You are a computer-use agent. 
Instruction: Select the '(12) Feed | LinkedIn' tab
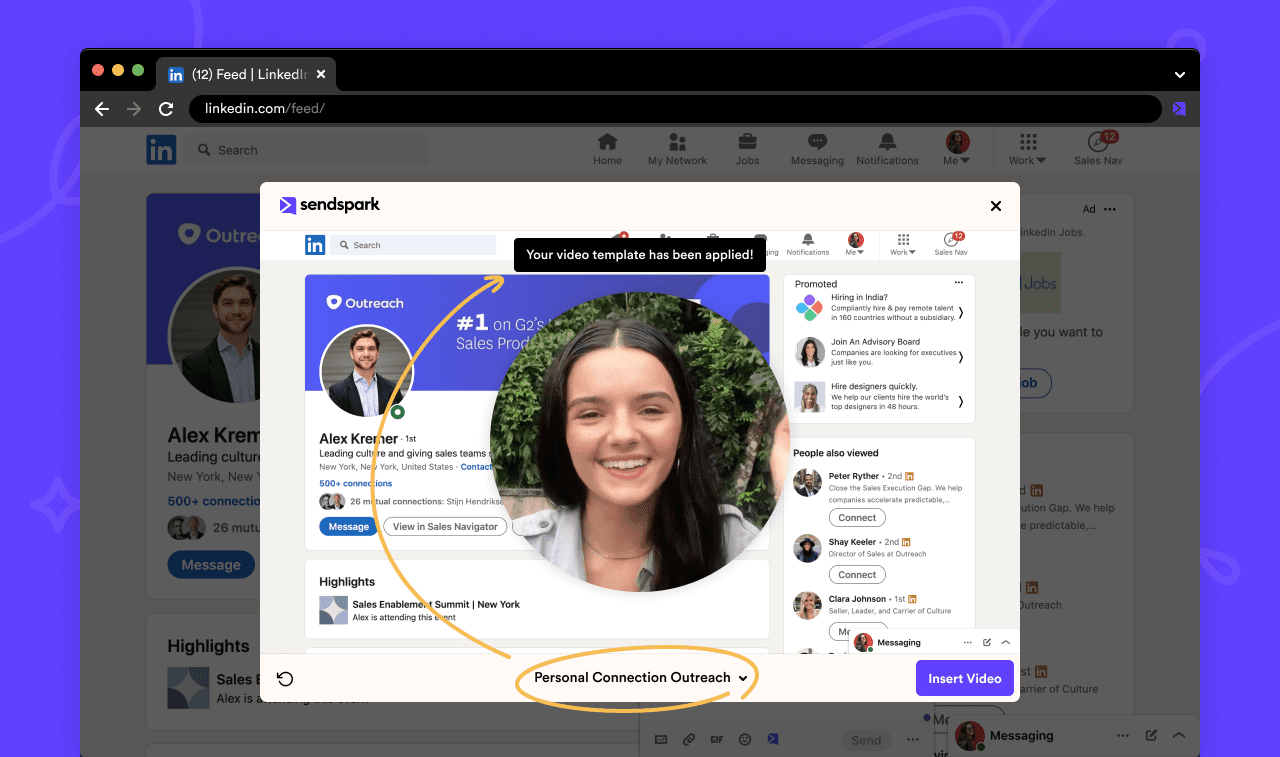[x=247, y=74]
